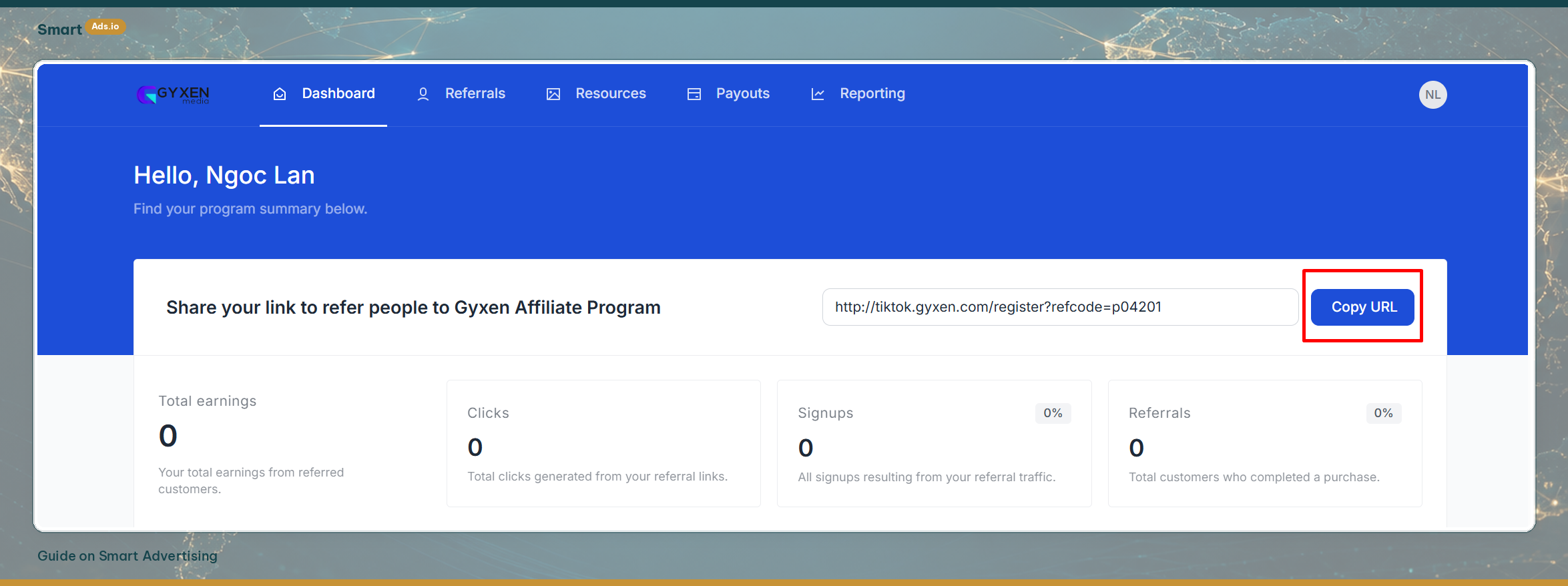Click the Total earnings label

[x=207, y=401]
